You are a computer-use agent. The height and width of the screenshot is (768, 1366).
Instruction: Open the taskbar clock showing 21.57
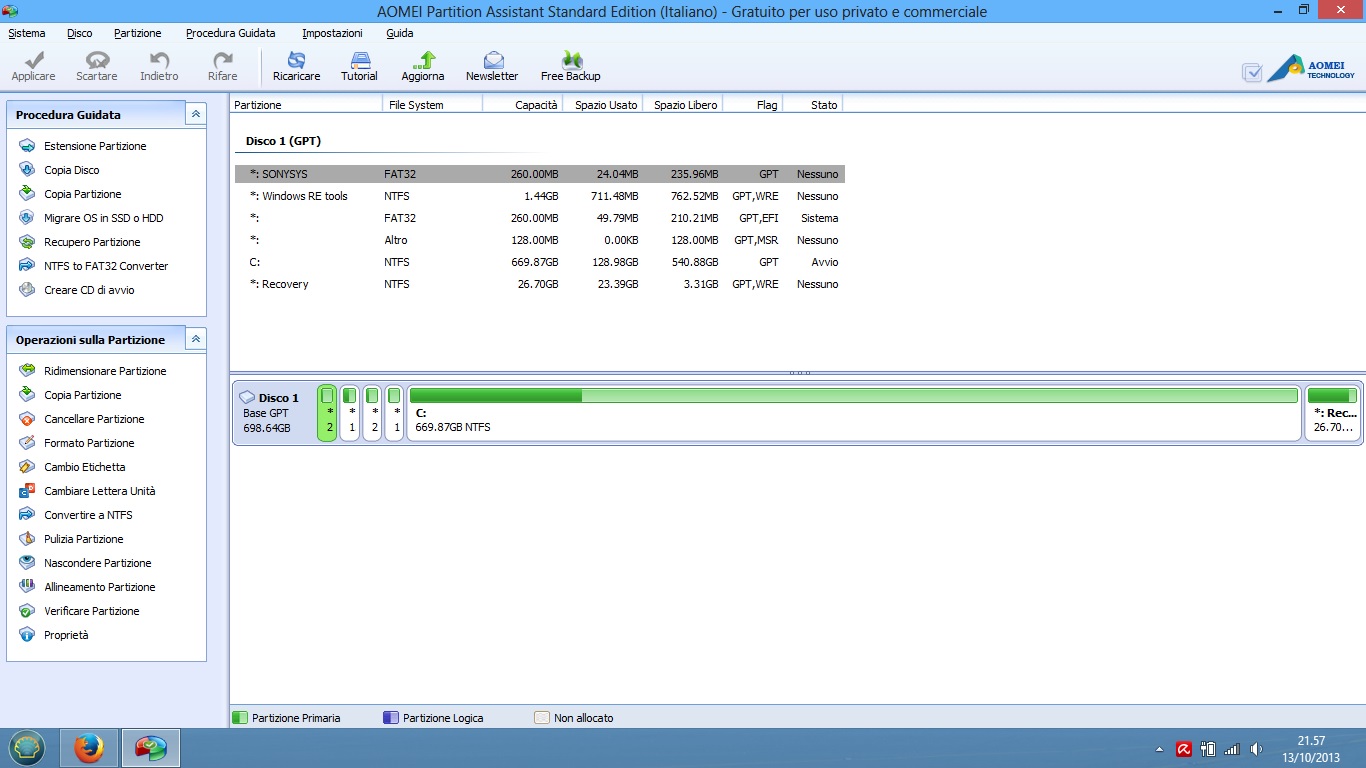1311,749
